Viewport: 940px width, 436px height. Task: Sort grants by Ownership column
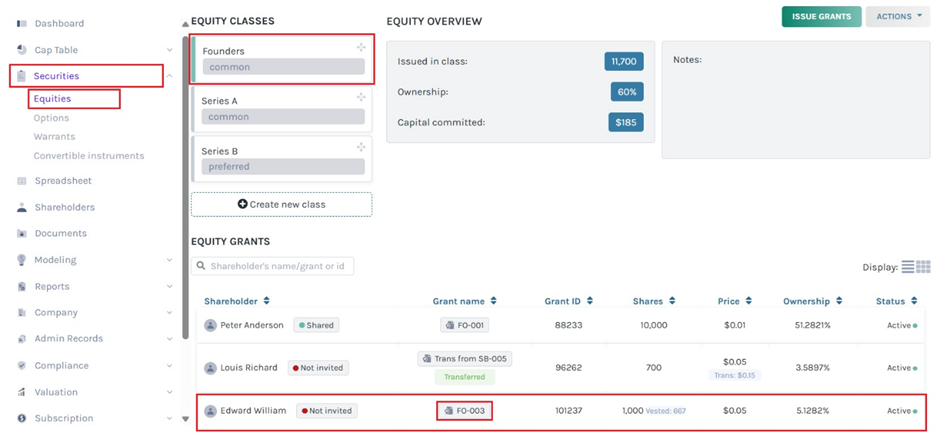(x=812, y=301)
